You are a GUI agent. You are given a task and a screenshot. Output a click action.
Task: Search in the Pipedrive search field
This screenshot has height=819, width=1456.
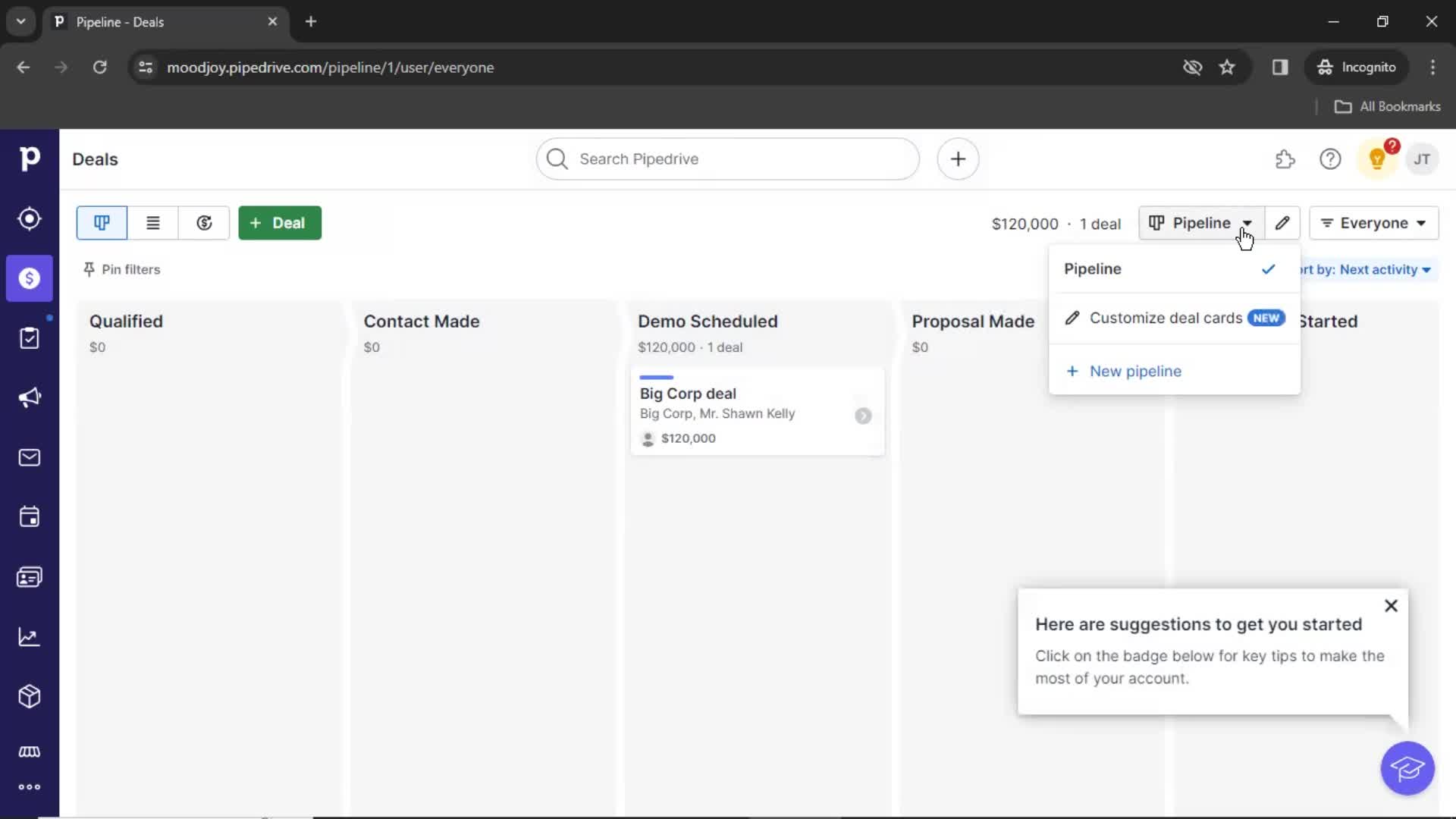tap(728, 159)
